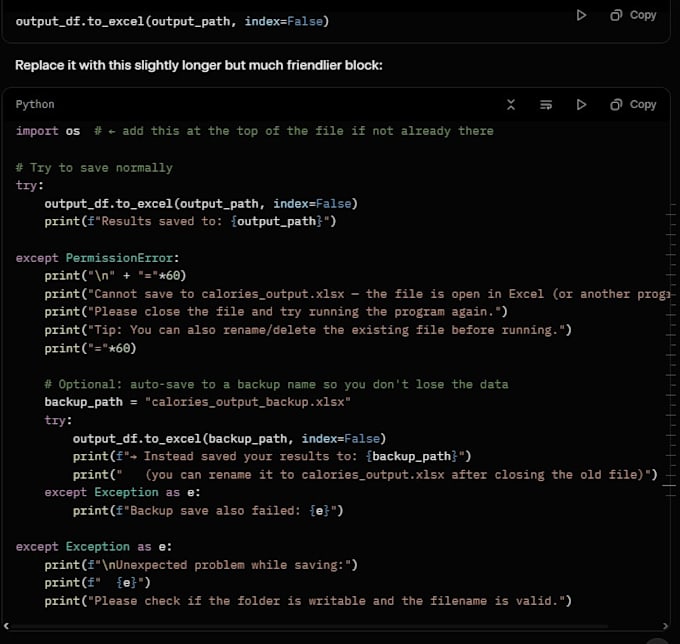Click the Python language label
This screenshot has height=644, width=680.
(x=35, y=105)
